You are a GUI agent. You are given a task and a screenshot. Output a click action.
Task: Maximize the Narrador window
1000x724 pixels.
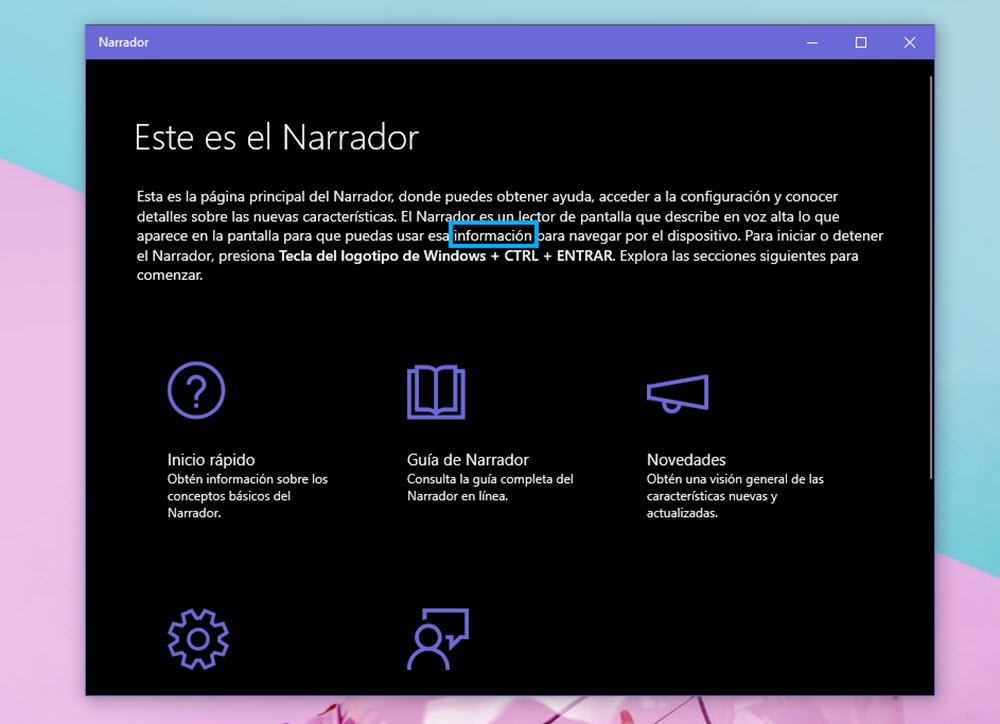861,43
